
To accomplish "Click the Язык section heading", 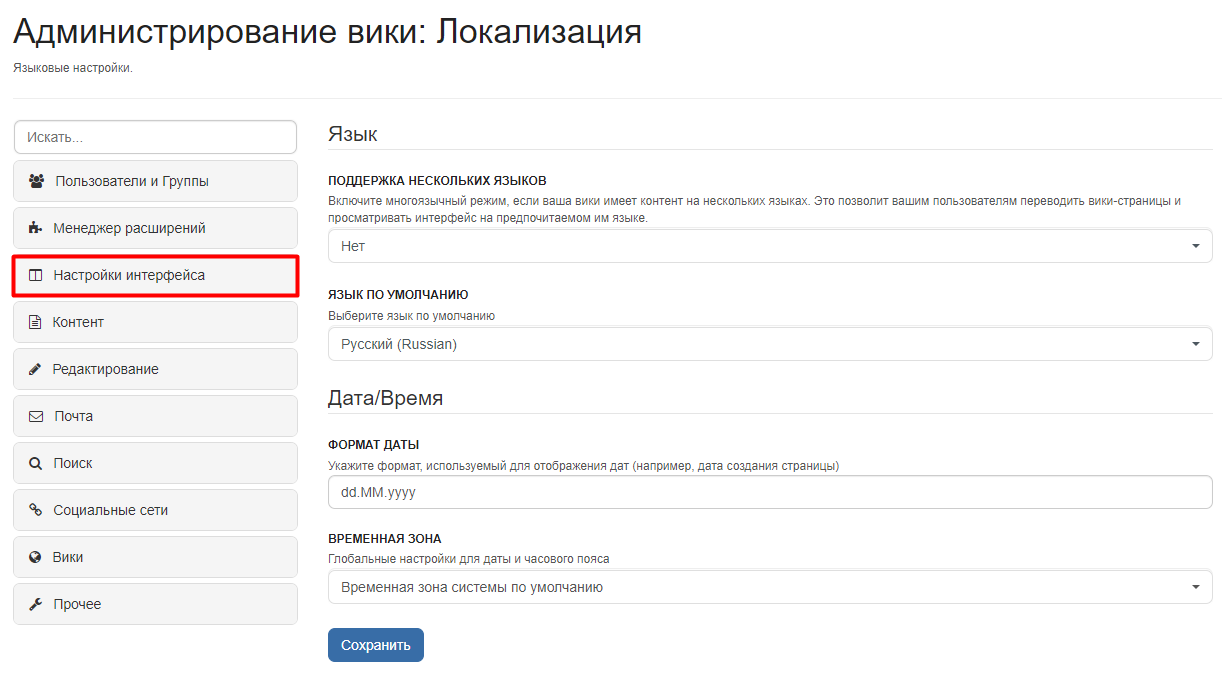I will click(x=352, y=134).
